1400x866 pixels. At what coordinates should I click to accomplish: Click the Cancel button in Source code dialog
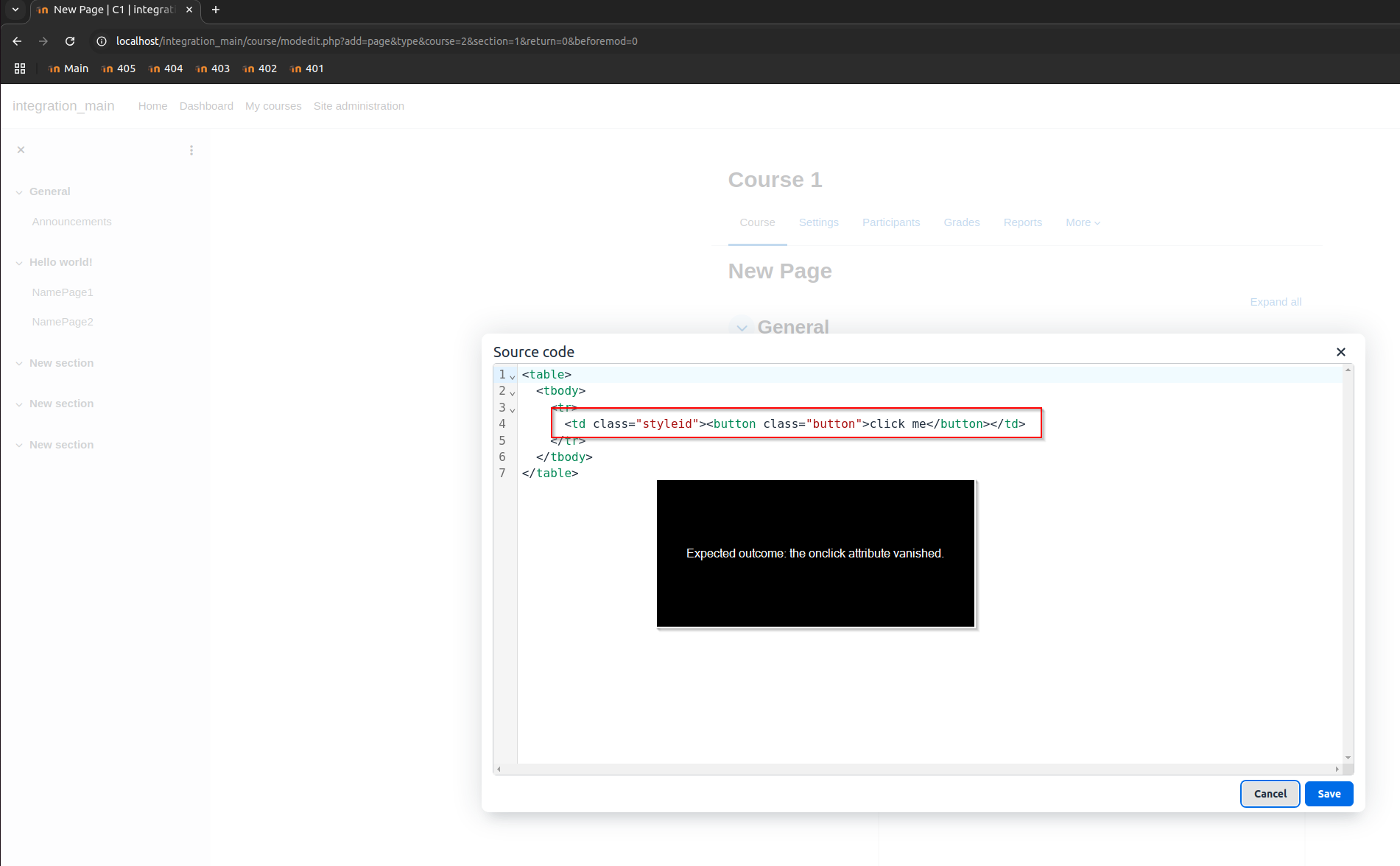coord(1270,794)
